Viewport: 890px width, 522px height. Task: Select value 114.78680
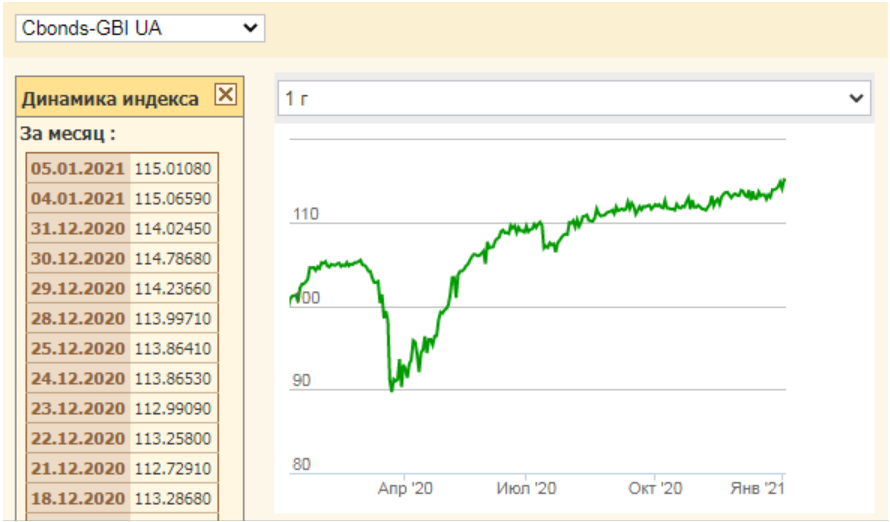pyautogui.click(x=173, y=259)
